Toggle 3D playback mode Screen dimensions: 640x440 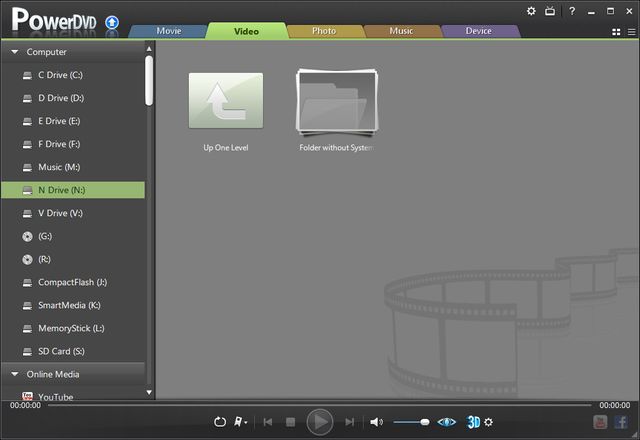(473, 422)
